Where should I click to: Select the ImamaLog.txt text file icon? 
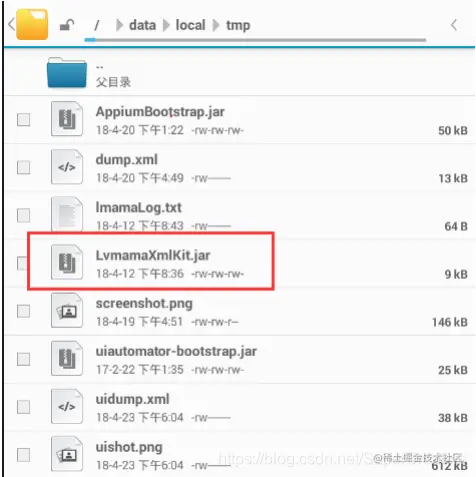[67, 214]
